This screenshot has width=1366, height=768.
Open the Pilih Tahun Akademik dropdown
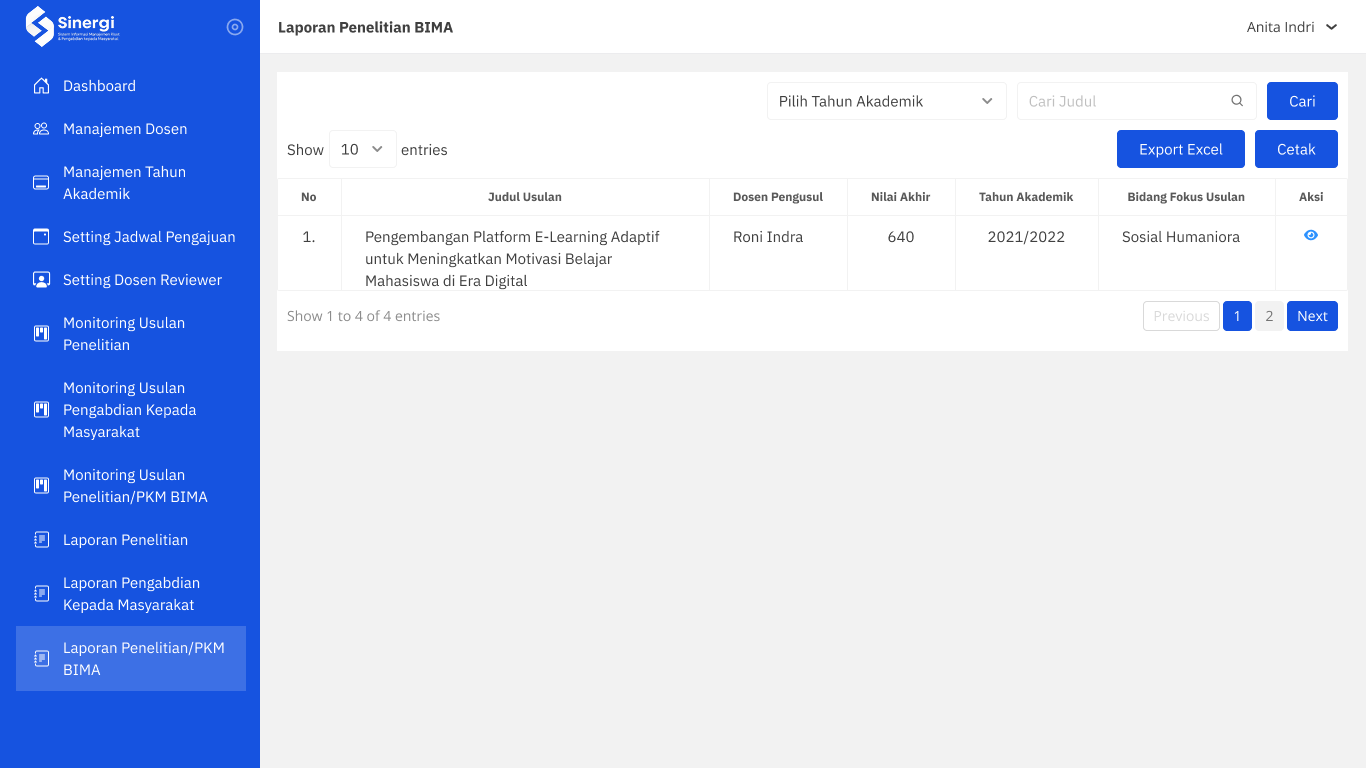pos(887,101)
